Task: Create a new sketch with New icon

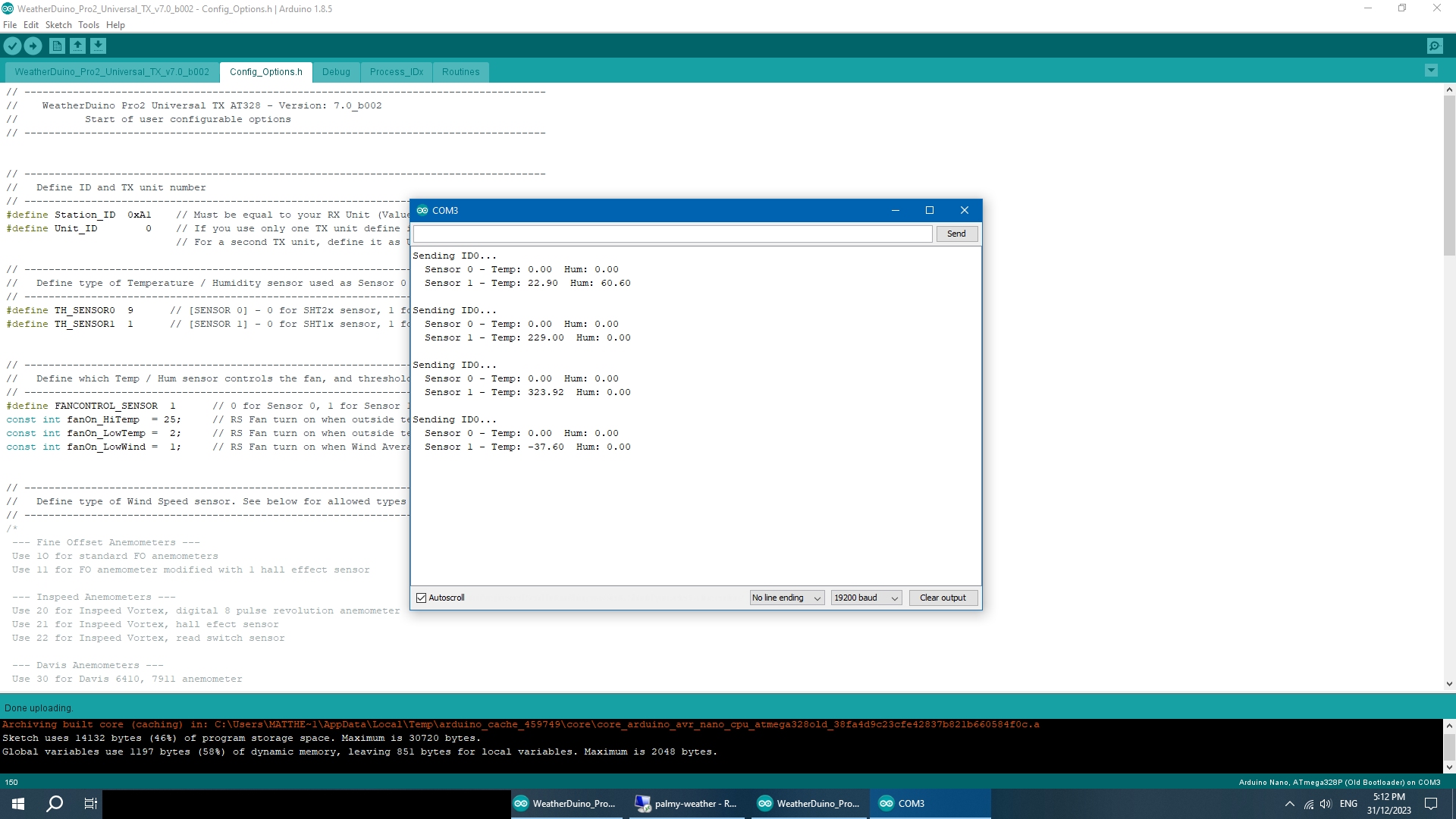Action: click(57, 46)
